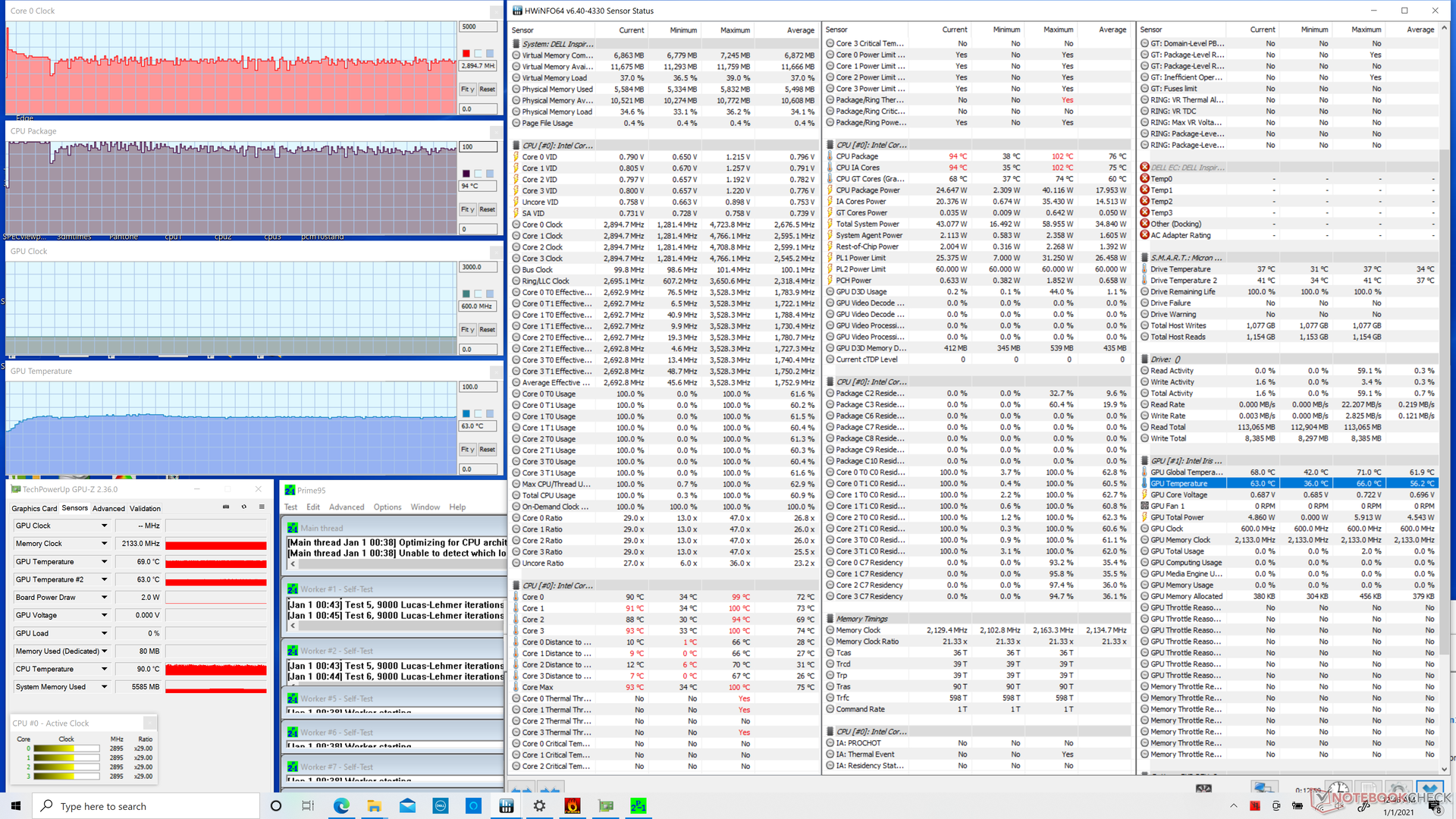Viewport: 1456px width, 819px height.
Task: Click the Main thread window icon in Prime95
Action: 293,529
